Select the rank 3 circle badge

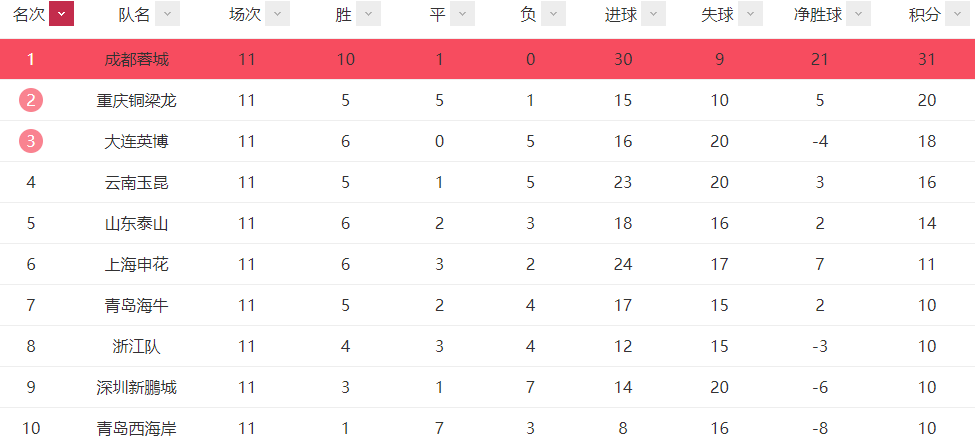tap(31, 141)
